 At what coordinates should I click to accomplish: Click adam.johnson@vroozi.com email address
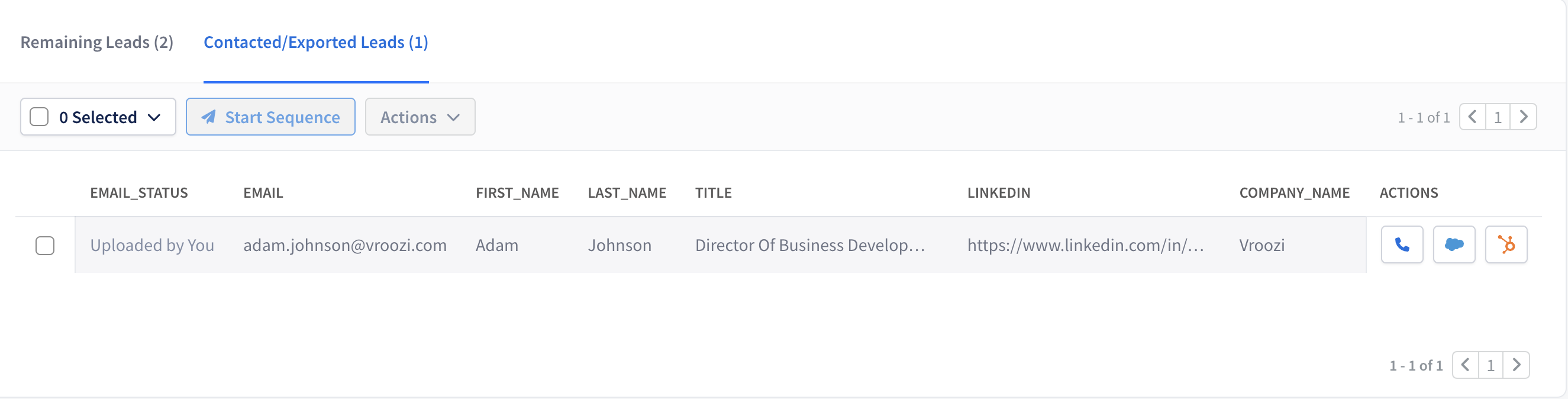[x=345, y=245]
